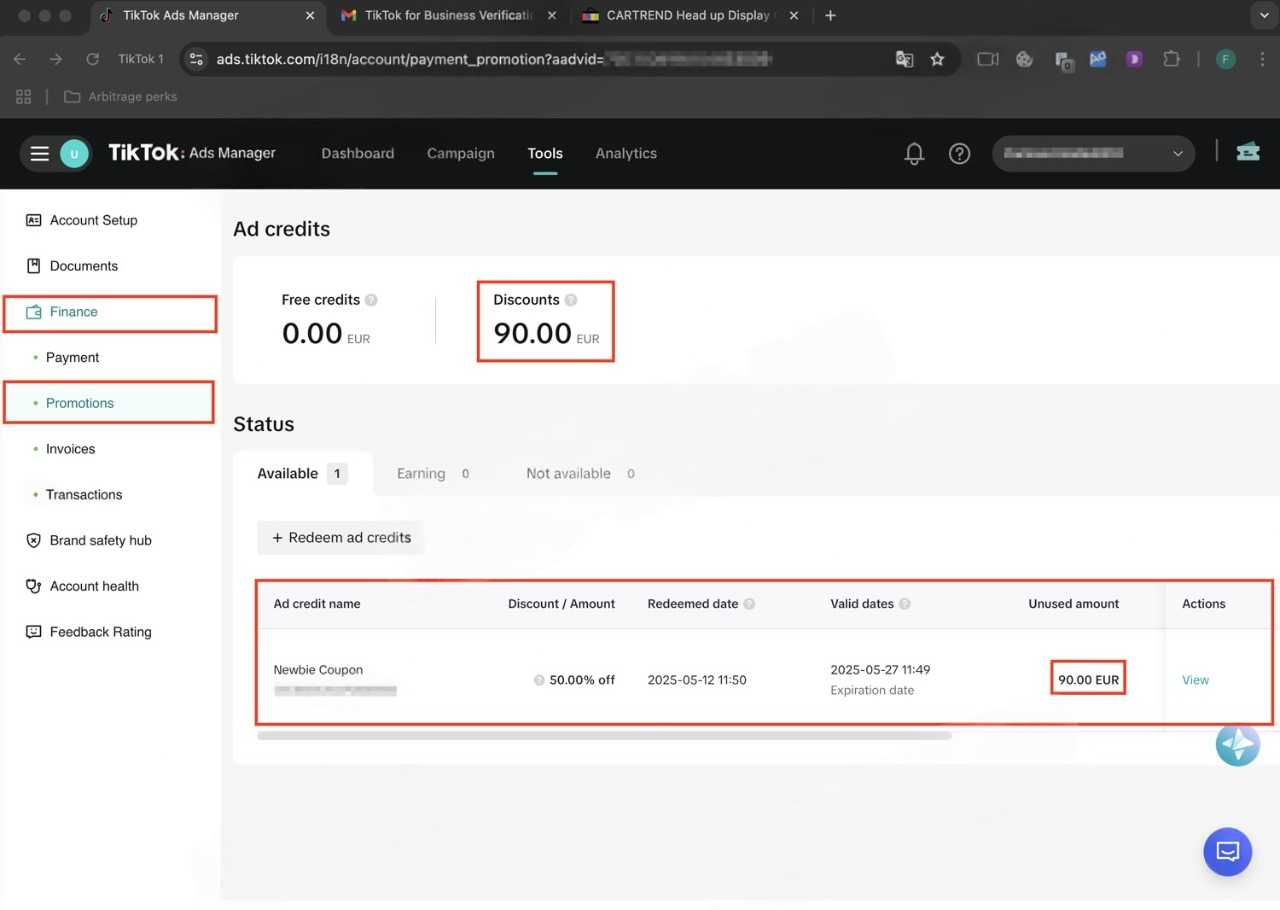This screenshot has height=910, width=1280.
Task: Reload the page
Action: pyautogui.click(x=92, y=59)
